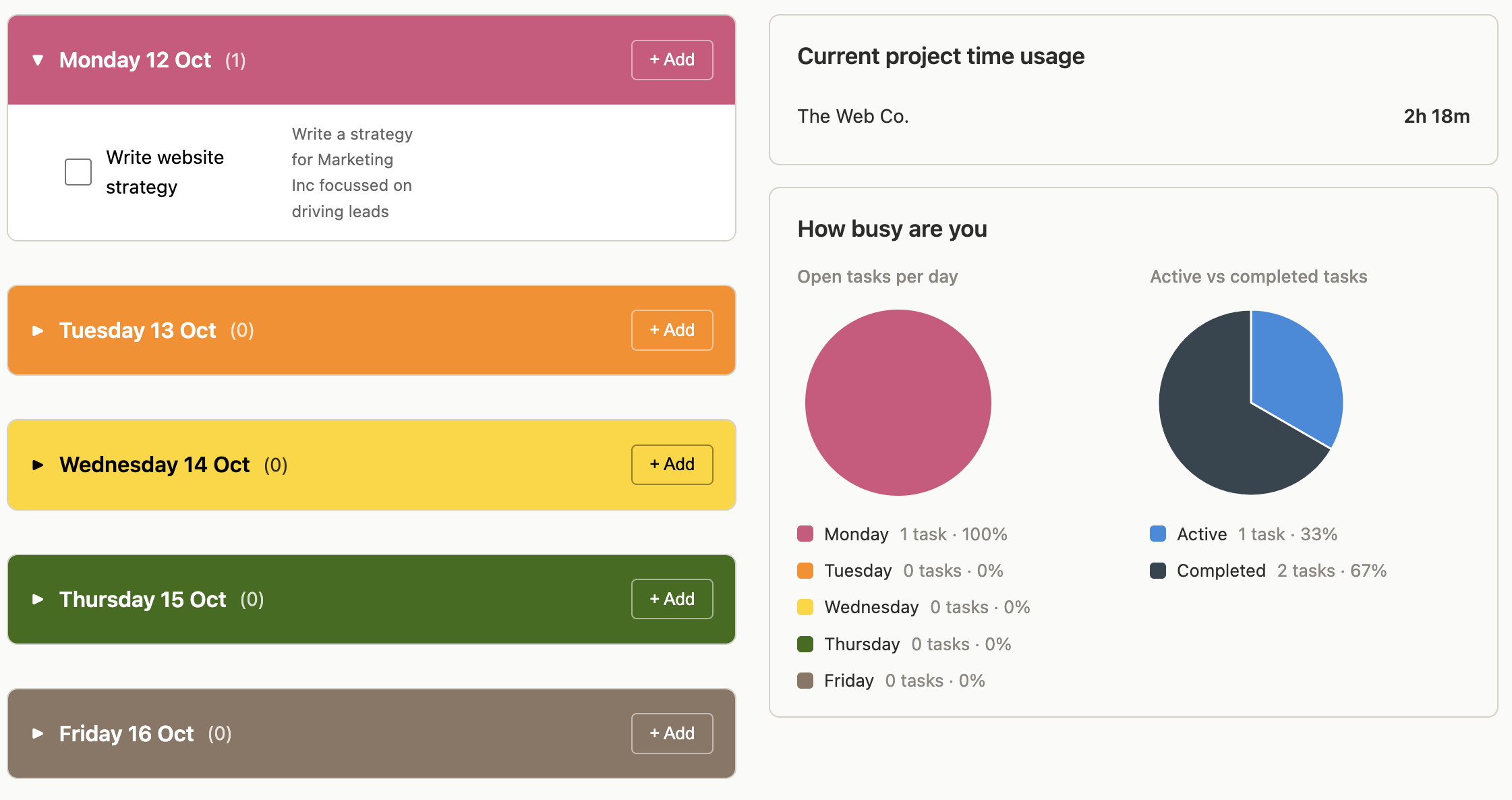
Task: Add a task to Wednesday 14 Oct
Action: pyautogui.click(x=672, y=464)
